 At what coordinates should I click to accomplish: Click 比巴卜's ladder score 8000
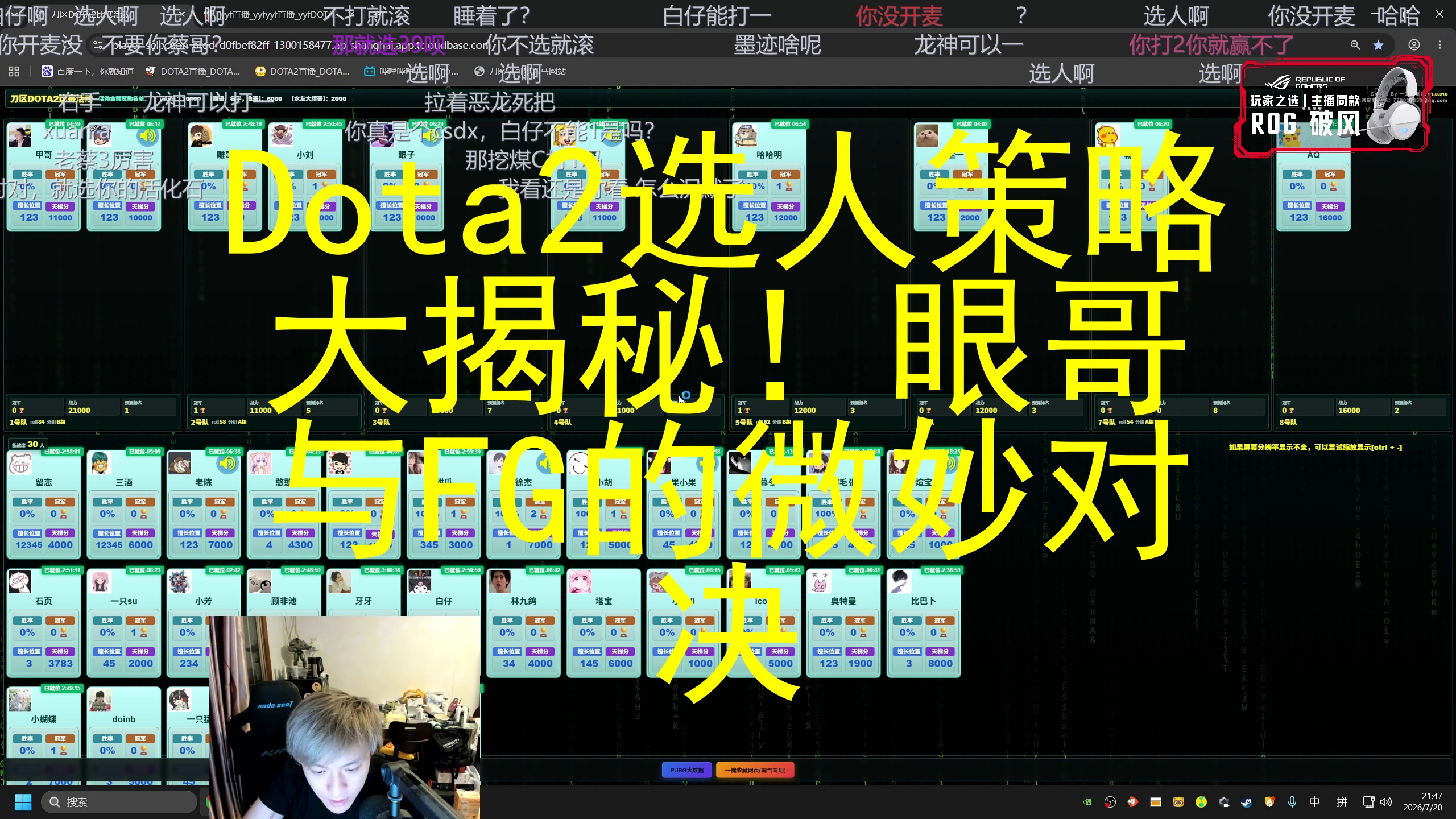940,664
